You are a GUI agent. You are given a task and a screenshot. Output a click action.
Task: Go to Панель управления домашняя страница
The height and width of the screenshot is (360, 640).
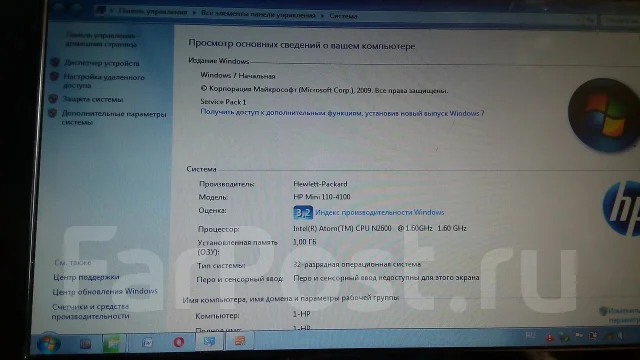coord(101,40)
